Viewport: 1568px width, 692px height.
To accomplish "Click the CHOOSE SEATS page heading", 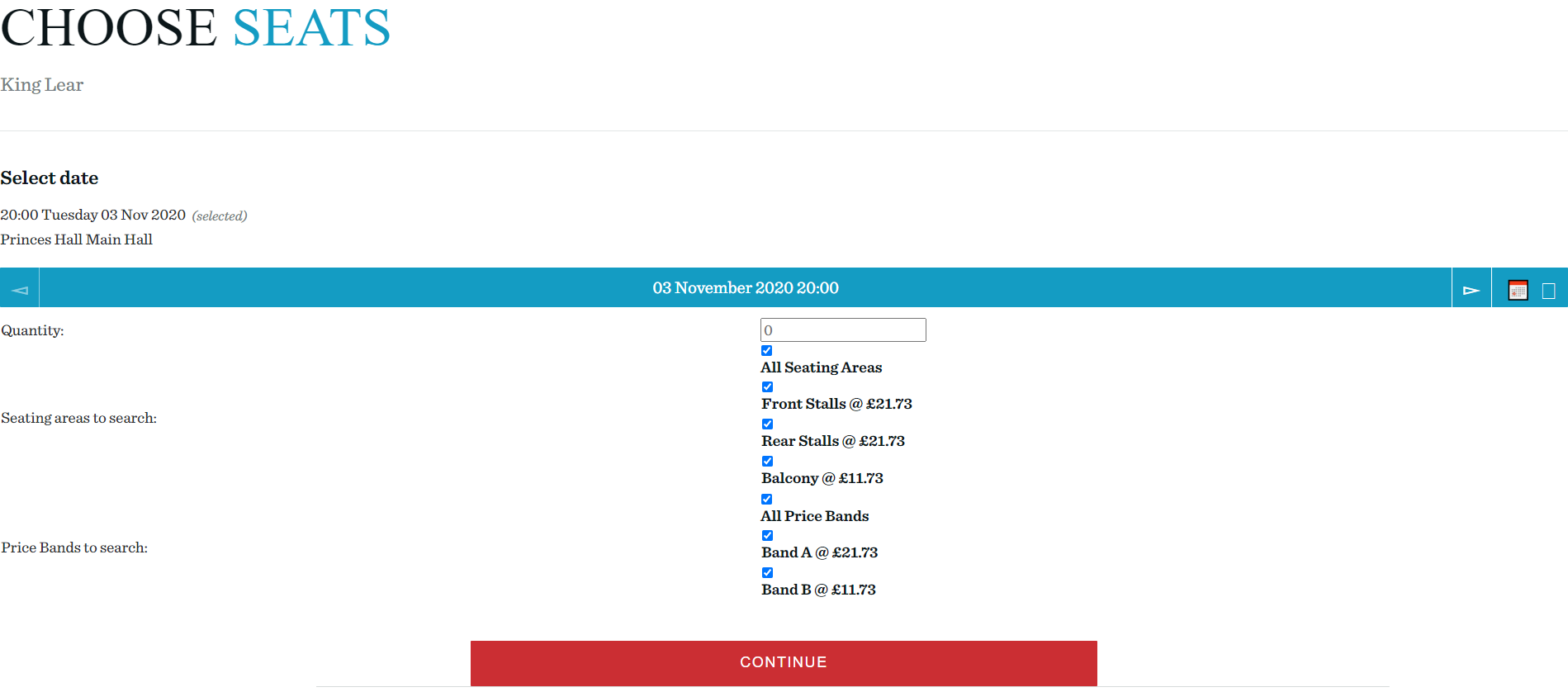I will click(196, 27).
